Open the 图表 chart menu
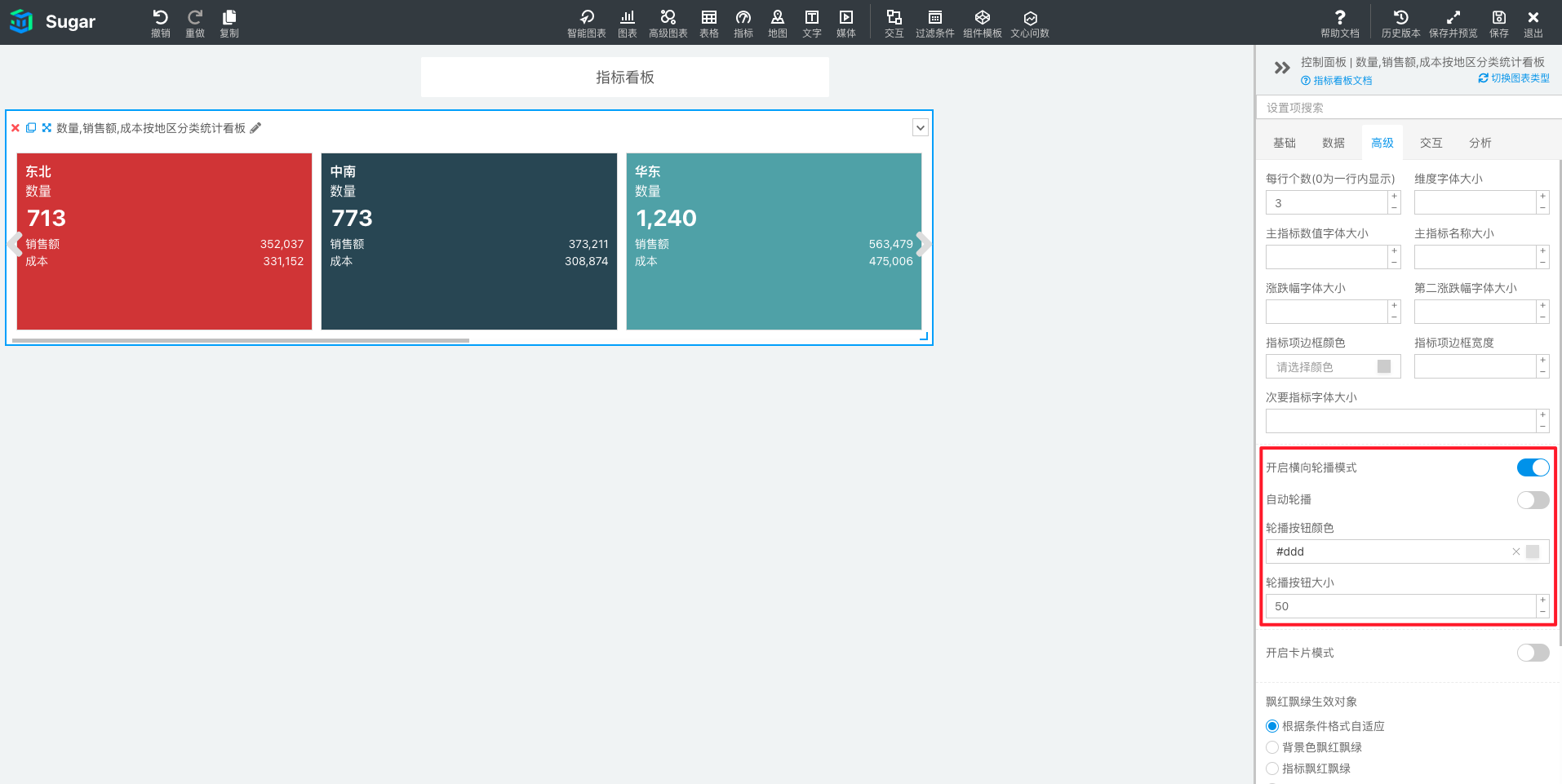The width and height of the screenshot is (1562, 784). pos(628,23)
